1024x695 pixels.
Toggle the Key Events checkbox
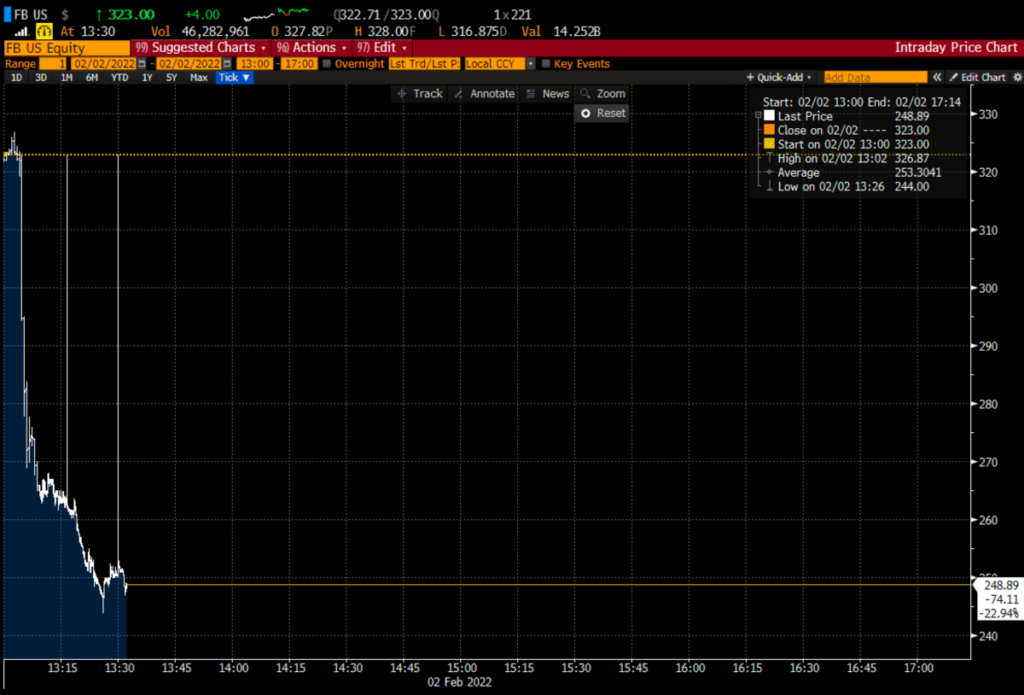545,64
